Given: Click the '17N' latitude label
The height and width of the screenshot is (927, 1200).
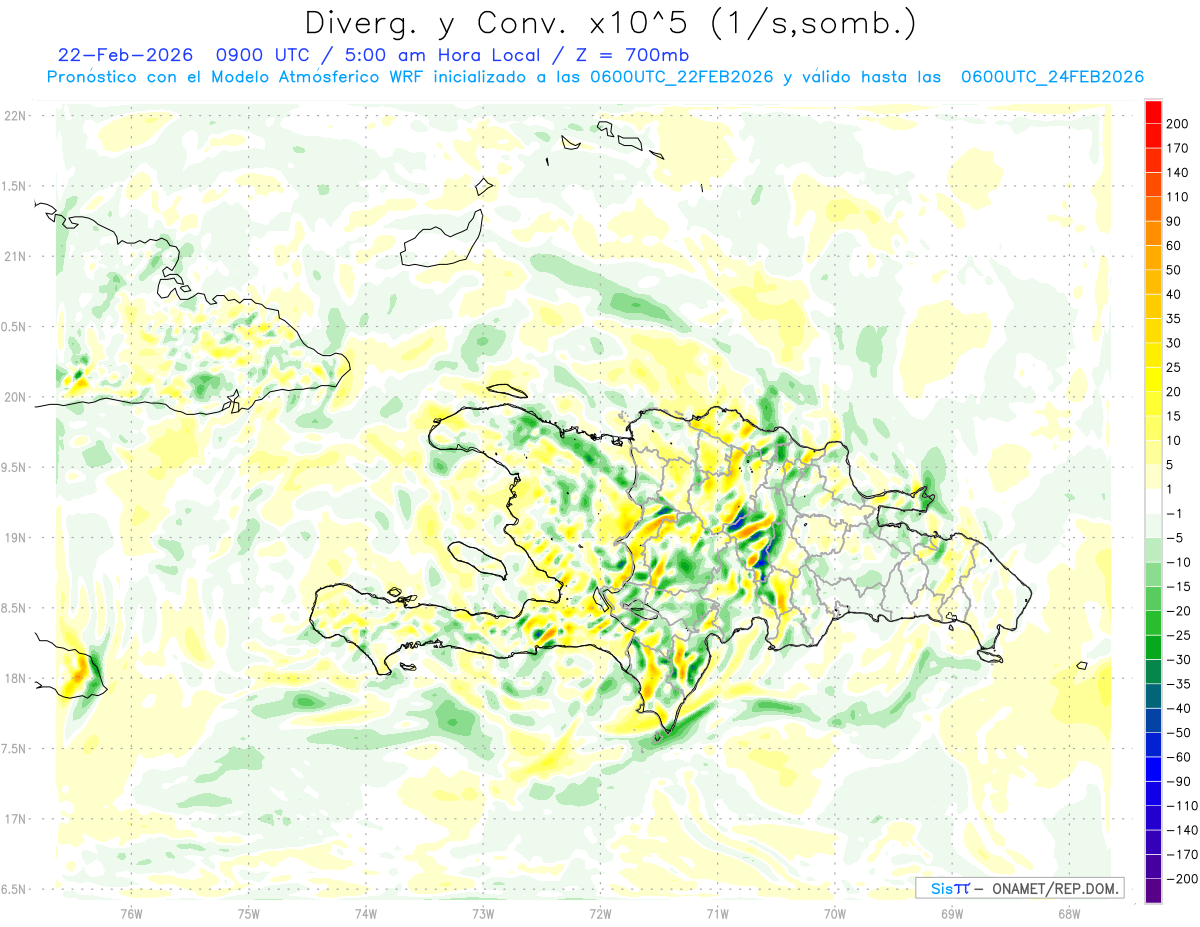Looking at the screenshot, I should [13, 819].
